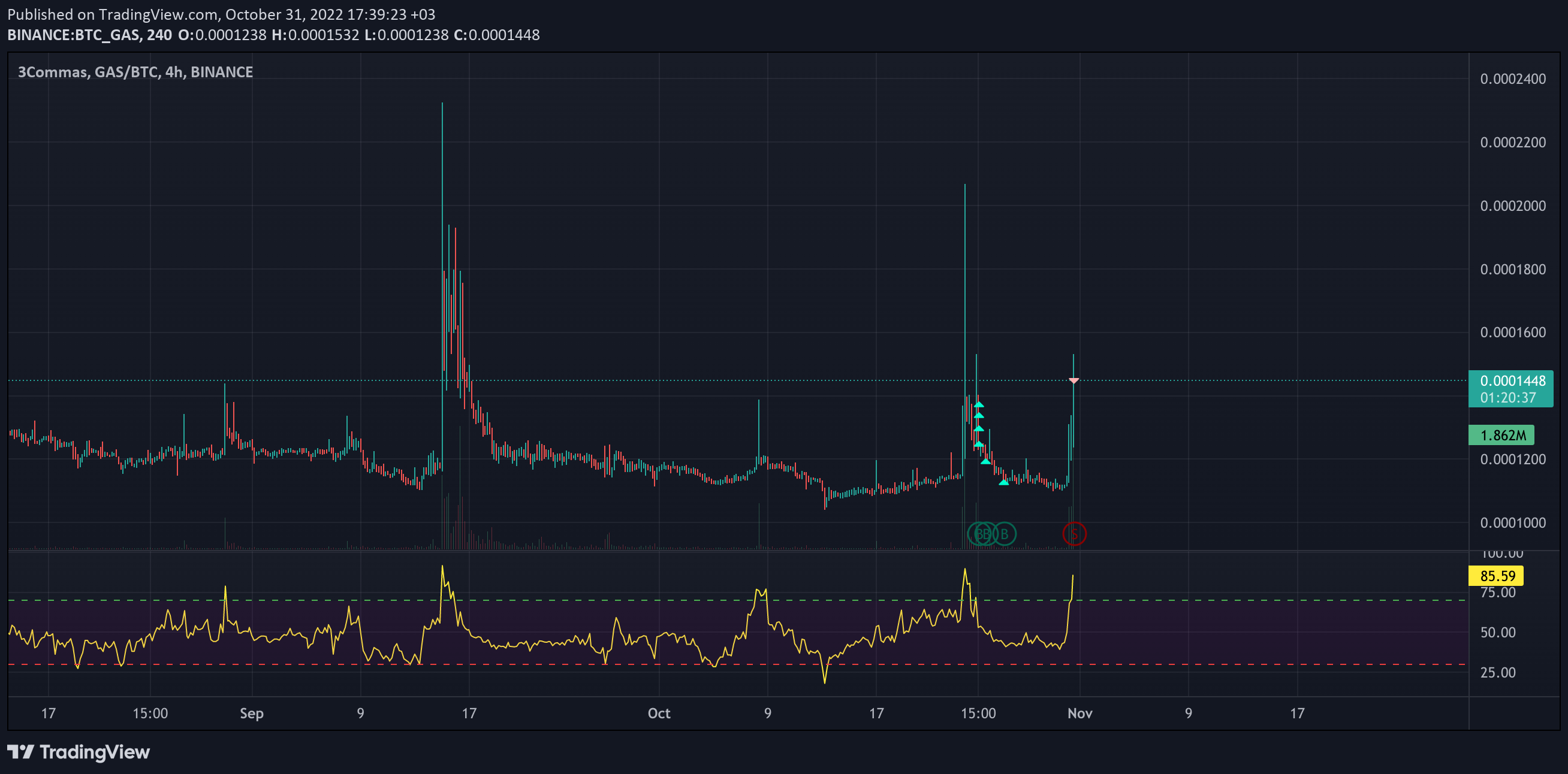Click the 'Sep' date axis label
The image size is (1568, 774).
[x=251, y=713]
